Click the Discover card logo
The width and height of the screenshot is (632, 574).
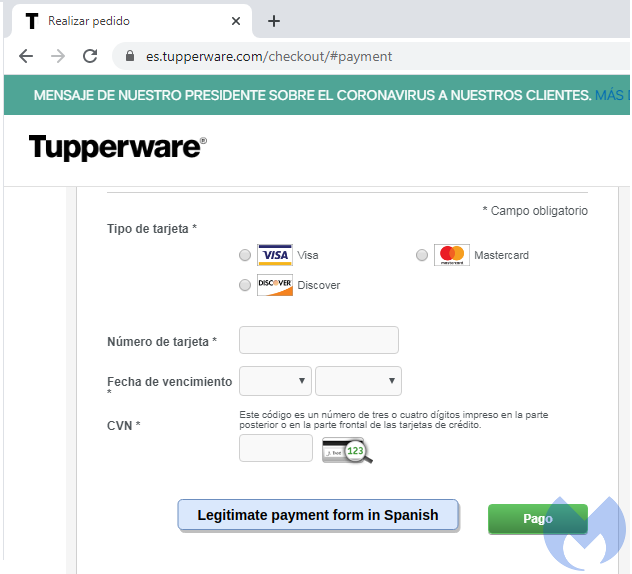click(274, 285)
